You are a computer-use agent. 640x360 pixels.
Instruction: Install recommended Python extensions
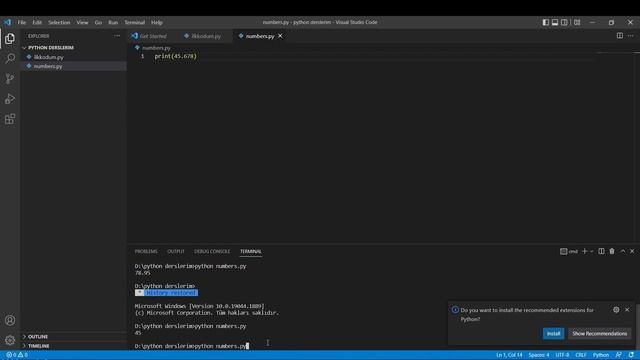point(553,333)
